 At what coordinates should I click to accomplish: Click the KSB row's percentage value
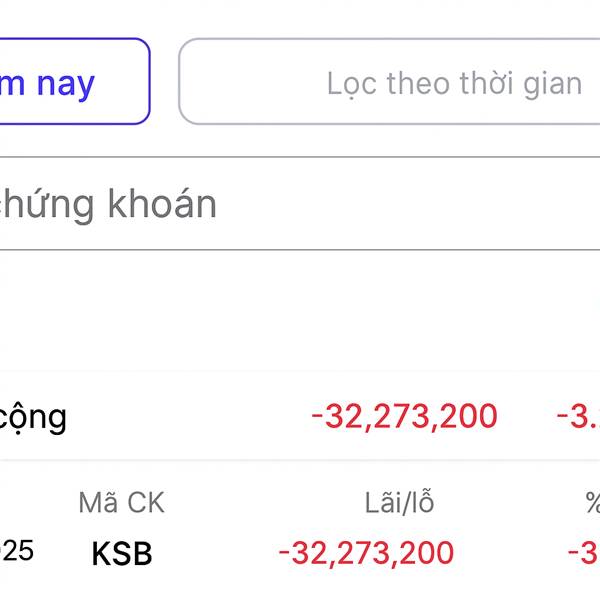(x=584, y=553)
